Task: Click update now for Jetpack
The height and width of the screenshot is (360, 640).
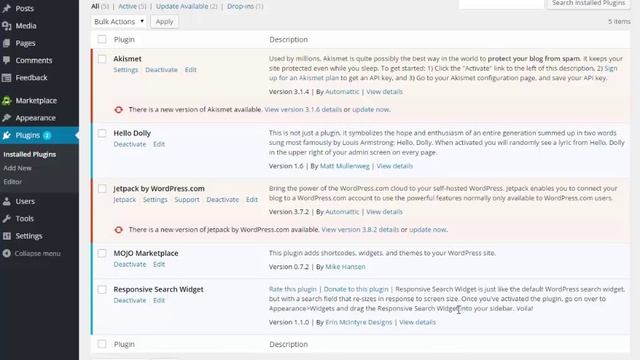Action: 428,229
